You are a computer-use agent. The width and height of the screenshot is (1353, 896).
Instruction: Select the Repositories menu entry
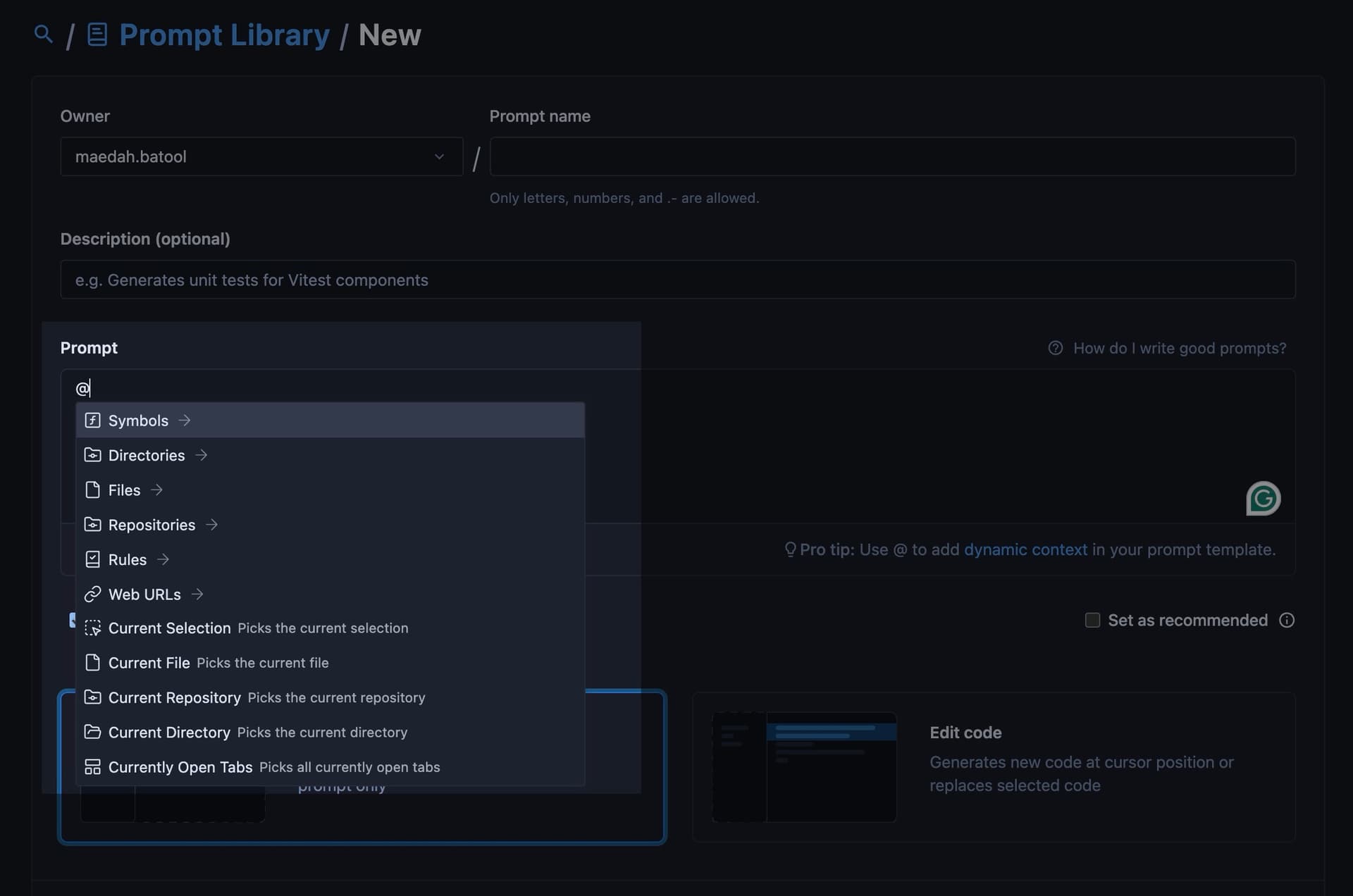[330, 525]
